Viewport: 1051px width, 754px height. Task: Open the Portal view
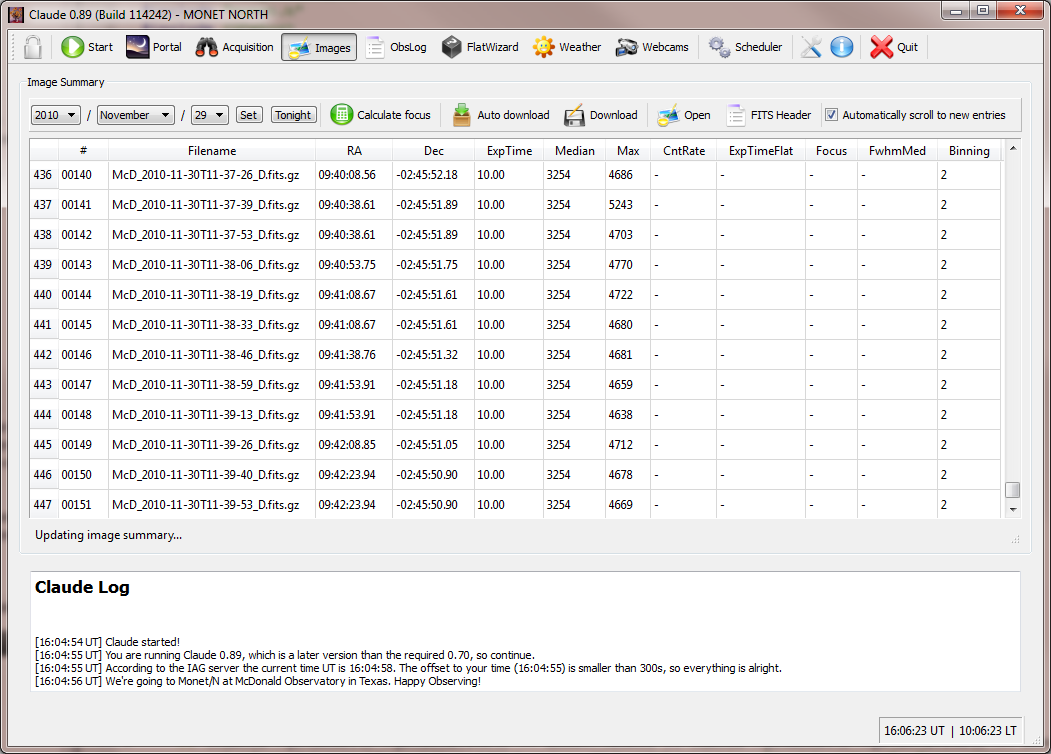tap(154, 47)
